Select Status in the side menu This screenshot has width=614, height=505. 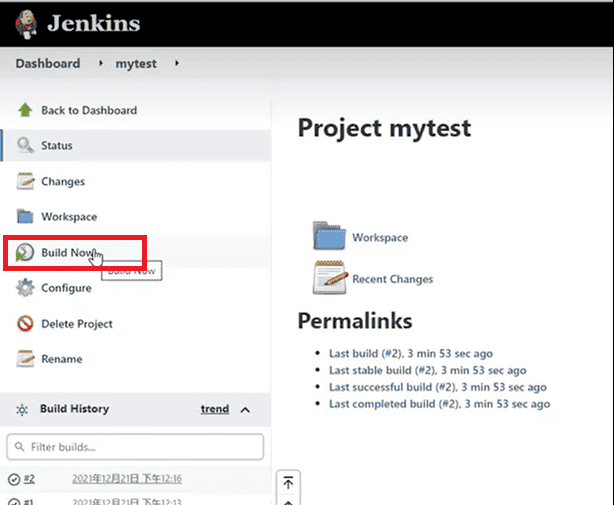pyautogui.click(x=57, y=146)
